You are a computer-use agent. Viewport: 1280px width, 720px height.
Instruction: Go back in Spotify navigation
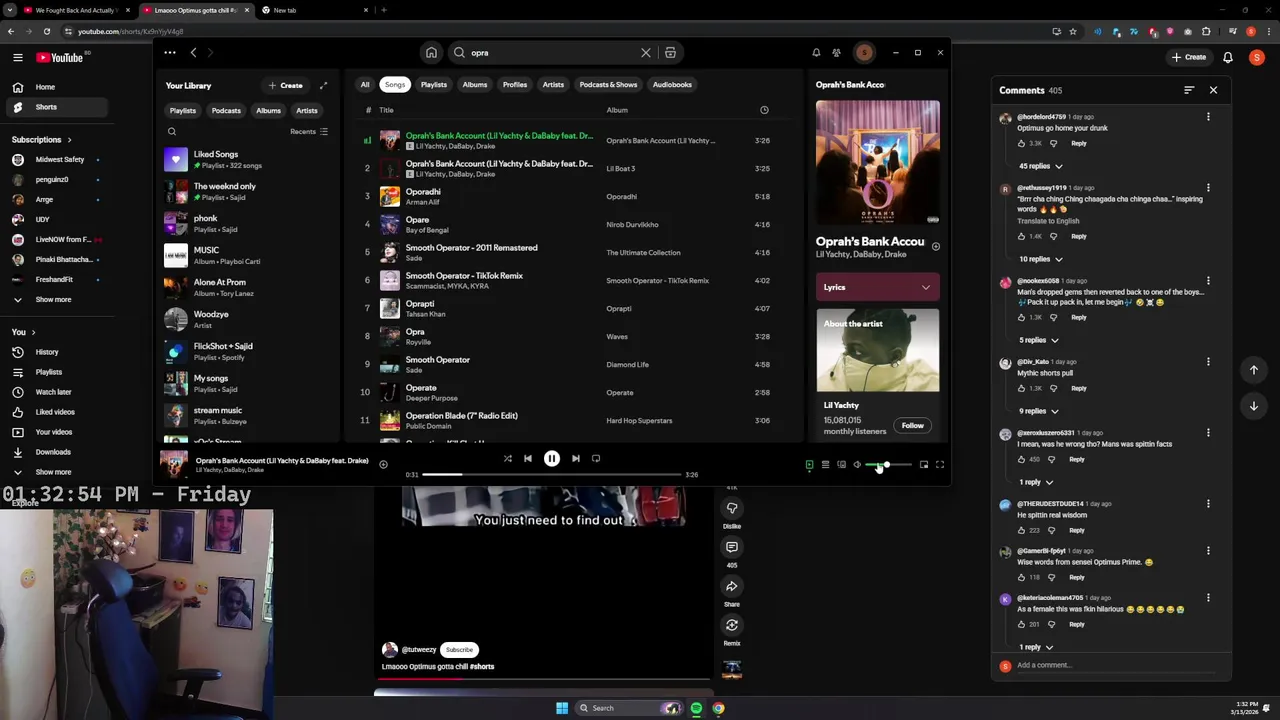click(x=193, y=53)
